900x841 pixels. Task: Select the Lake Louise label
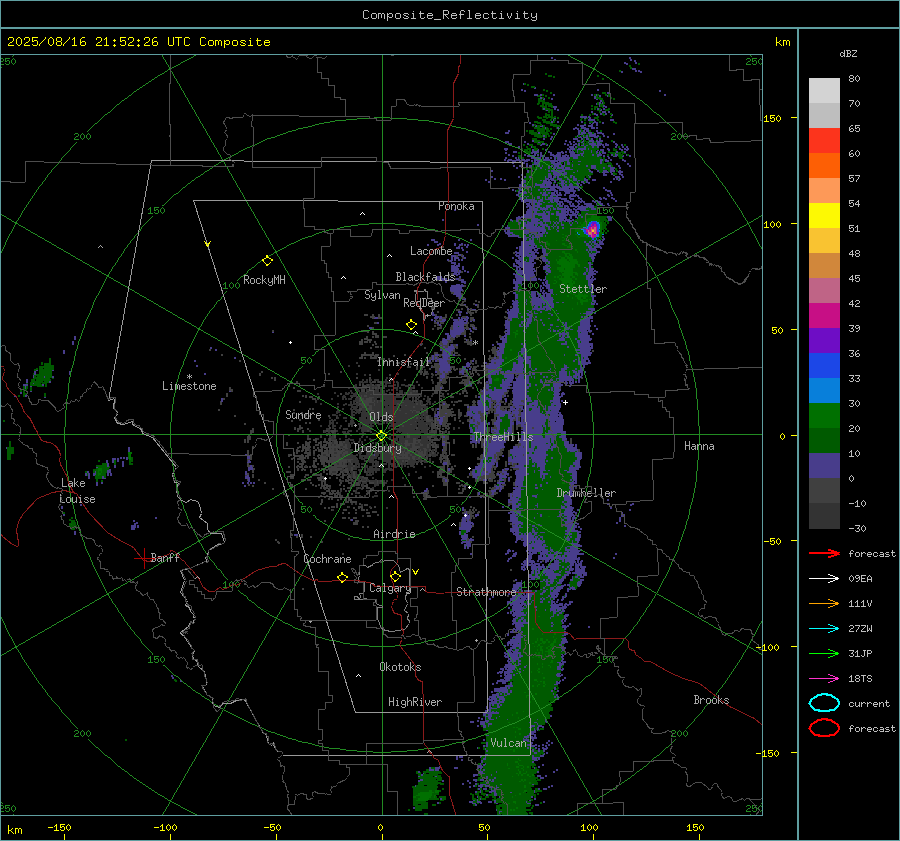(x=77, y=491)
